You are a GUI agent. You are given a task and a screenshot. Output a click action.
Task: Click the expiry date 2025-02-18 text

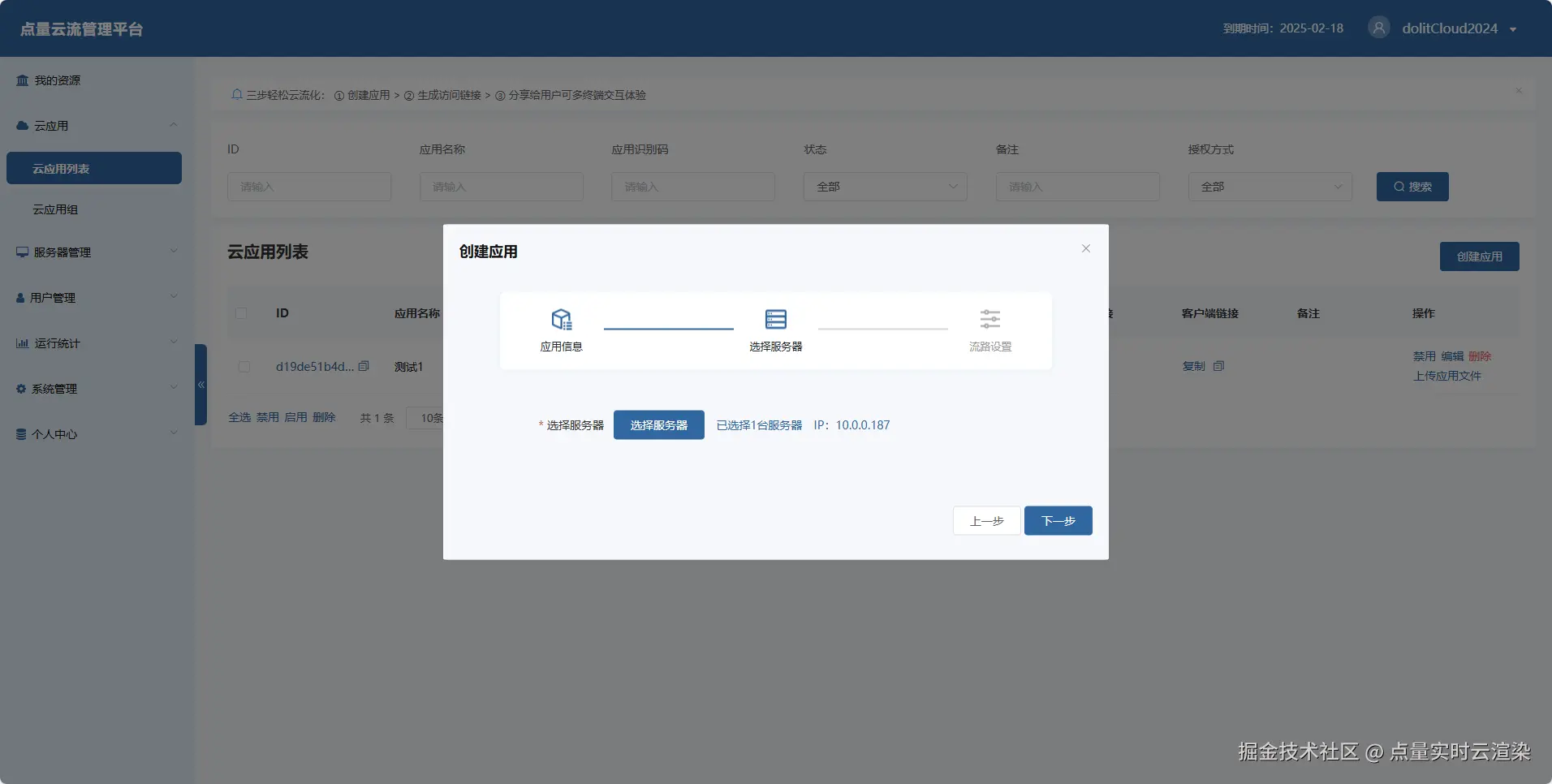tap(1311, 28)
